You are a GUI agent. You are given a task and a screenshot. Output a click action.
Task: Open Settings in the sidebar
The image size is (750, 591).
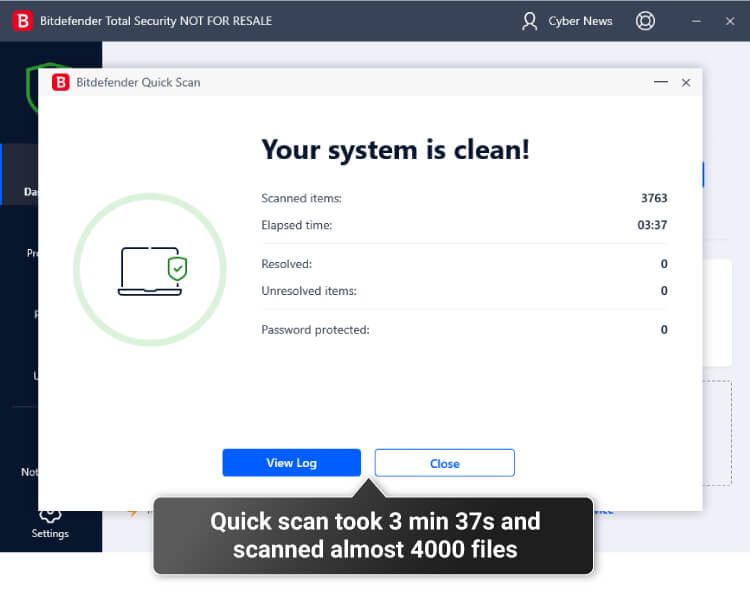[x=50, y=523]
